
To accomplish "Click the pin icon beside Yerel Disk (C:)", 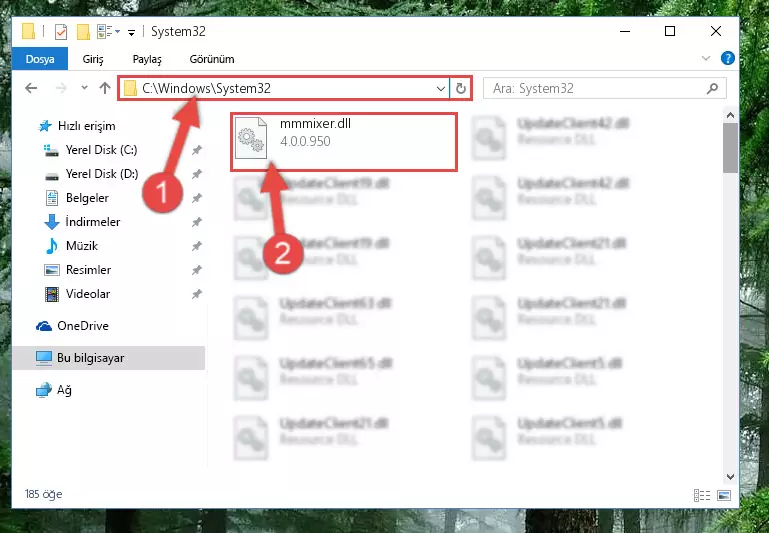I will [197, 150].
